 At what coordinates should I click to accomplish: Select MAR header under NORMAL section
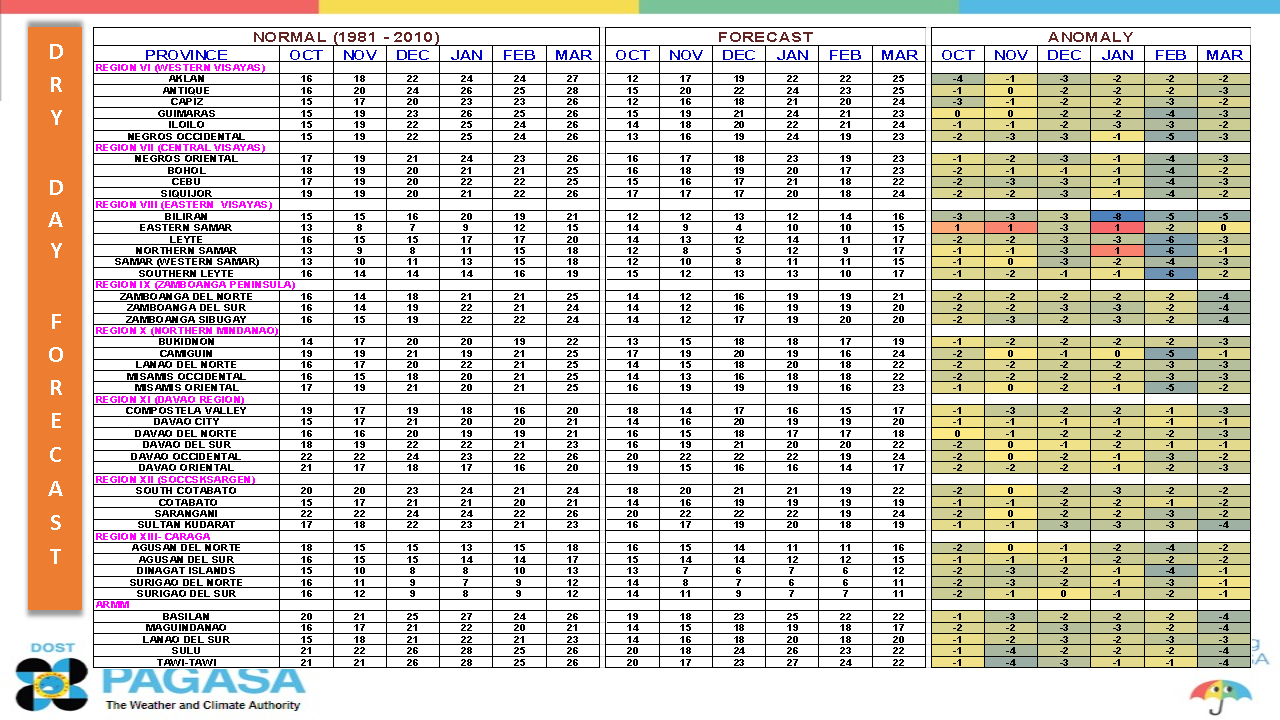pos(573,54)
